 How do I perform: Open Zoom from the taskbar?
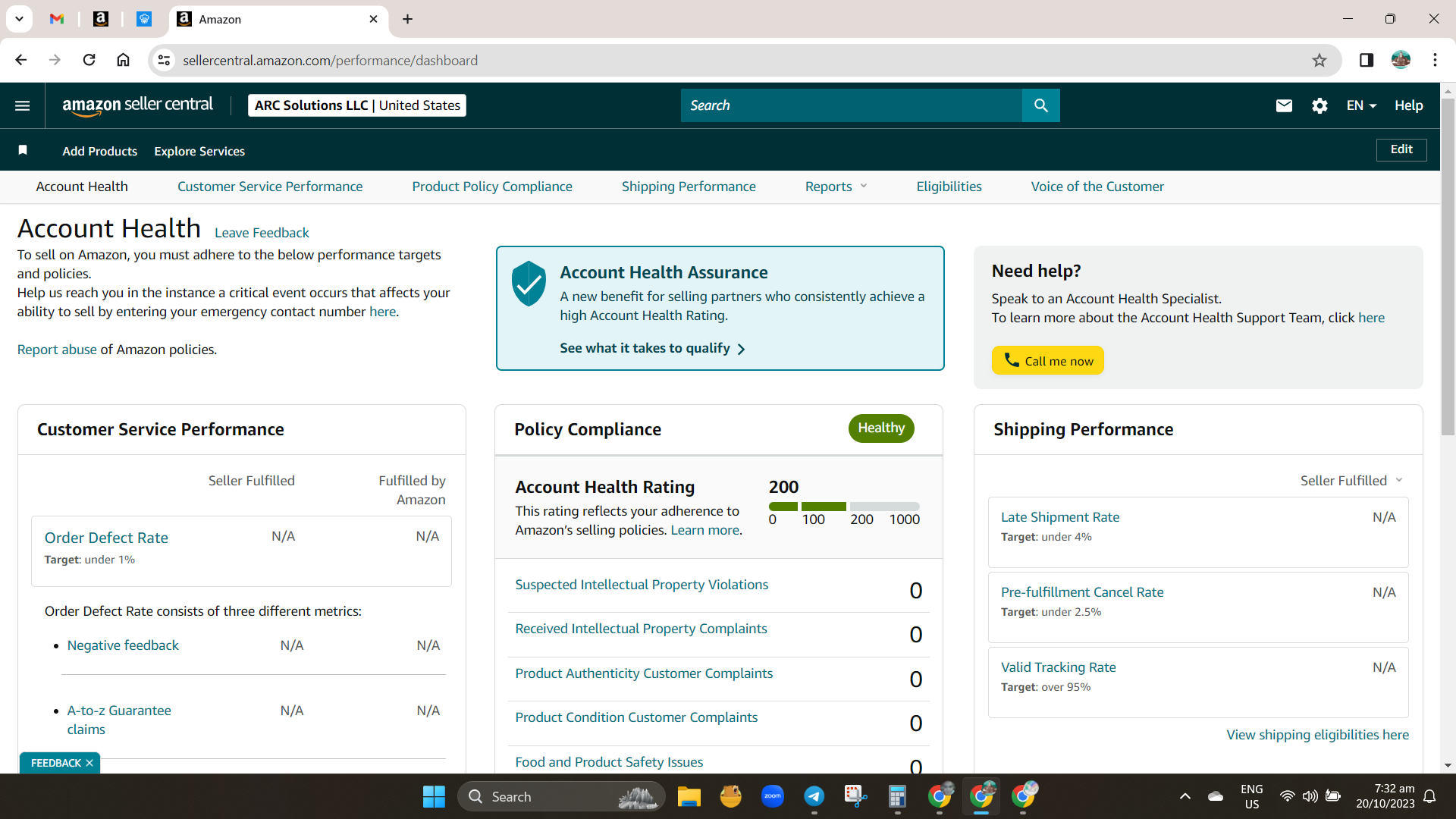click(772, 796)
